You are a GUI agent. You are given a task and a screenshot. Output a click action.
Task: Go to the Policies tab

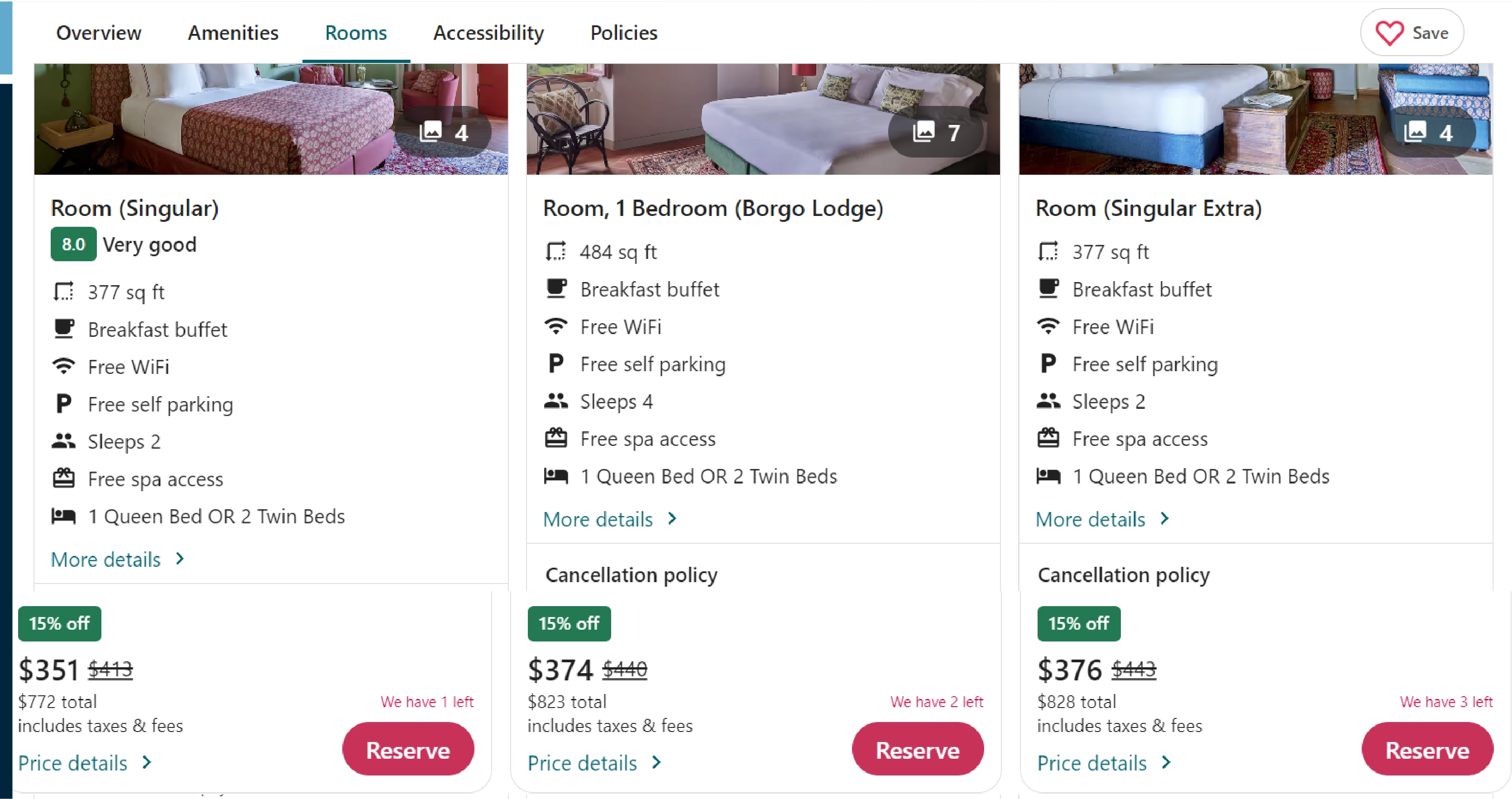623,33
